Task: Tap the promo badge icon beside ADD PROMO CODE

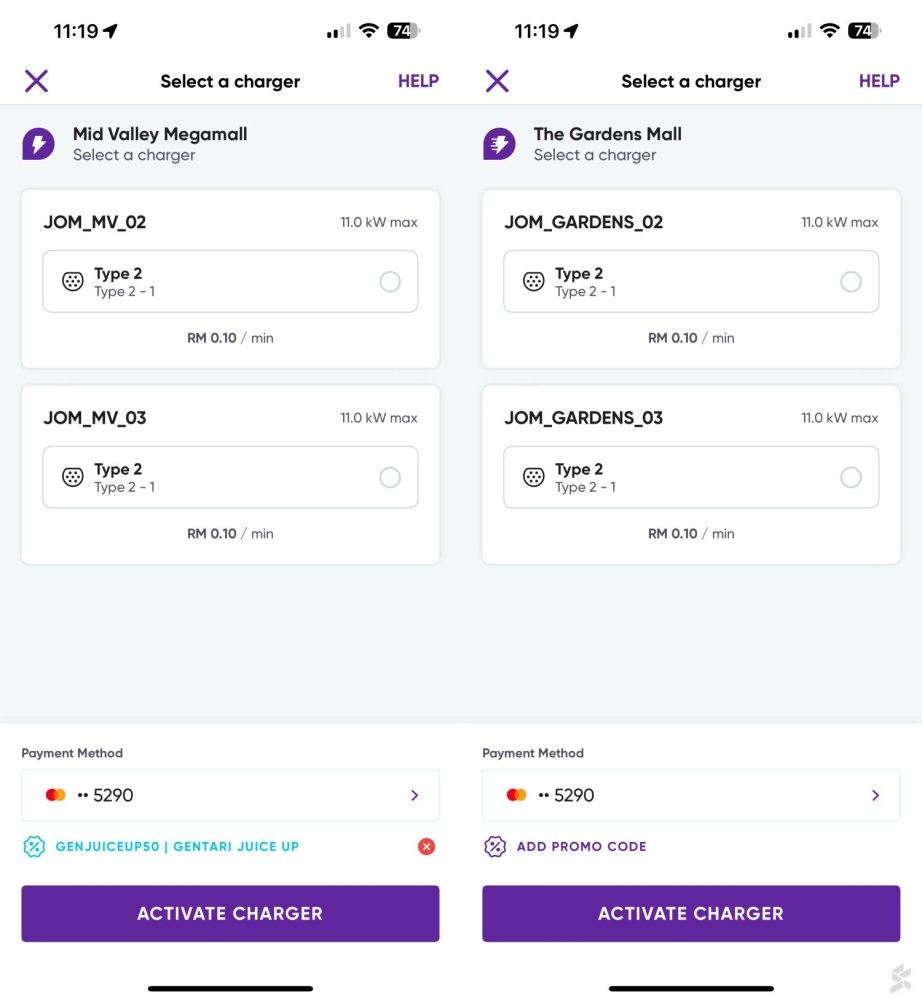Action: pyautogui.click(x=495, y=847)
